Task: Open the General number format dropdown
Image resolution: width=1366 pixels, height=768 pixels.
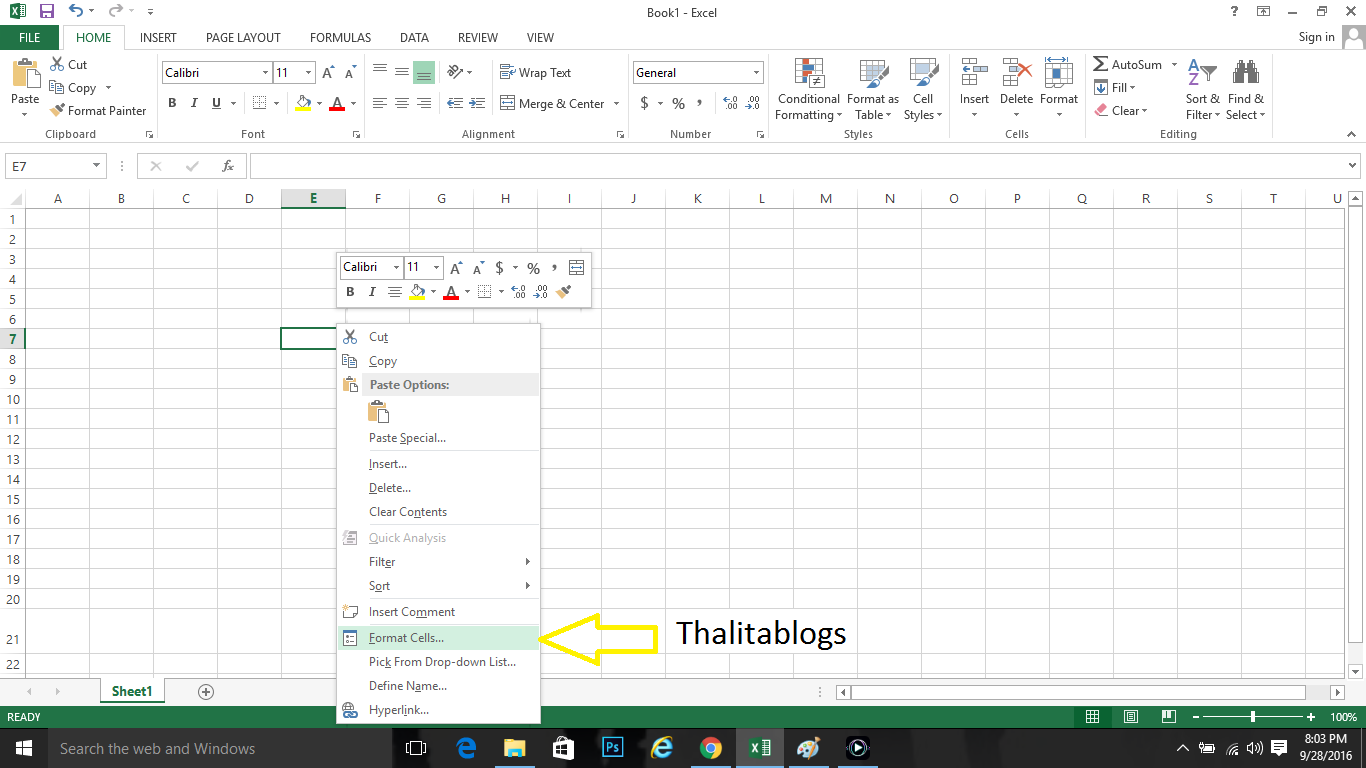Action: 697,72
